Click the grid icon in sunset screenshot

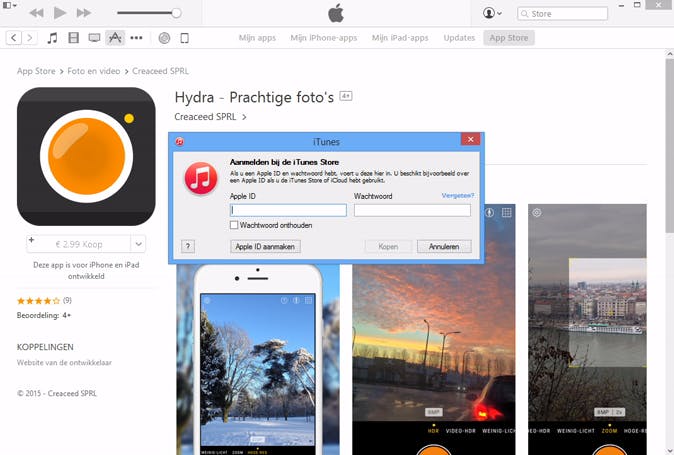(x=507, y=213)
